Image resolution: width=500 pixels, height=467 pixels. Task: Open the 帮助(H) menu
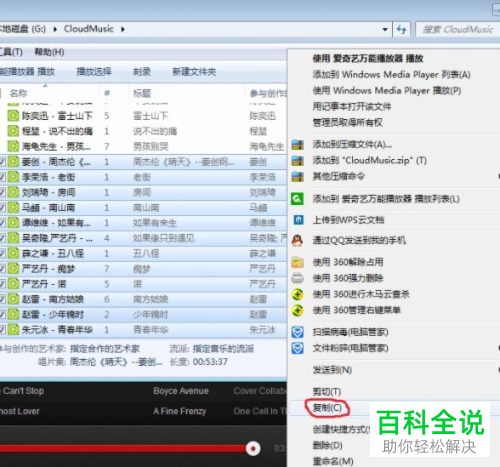point(49,52)
